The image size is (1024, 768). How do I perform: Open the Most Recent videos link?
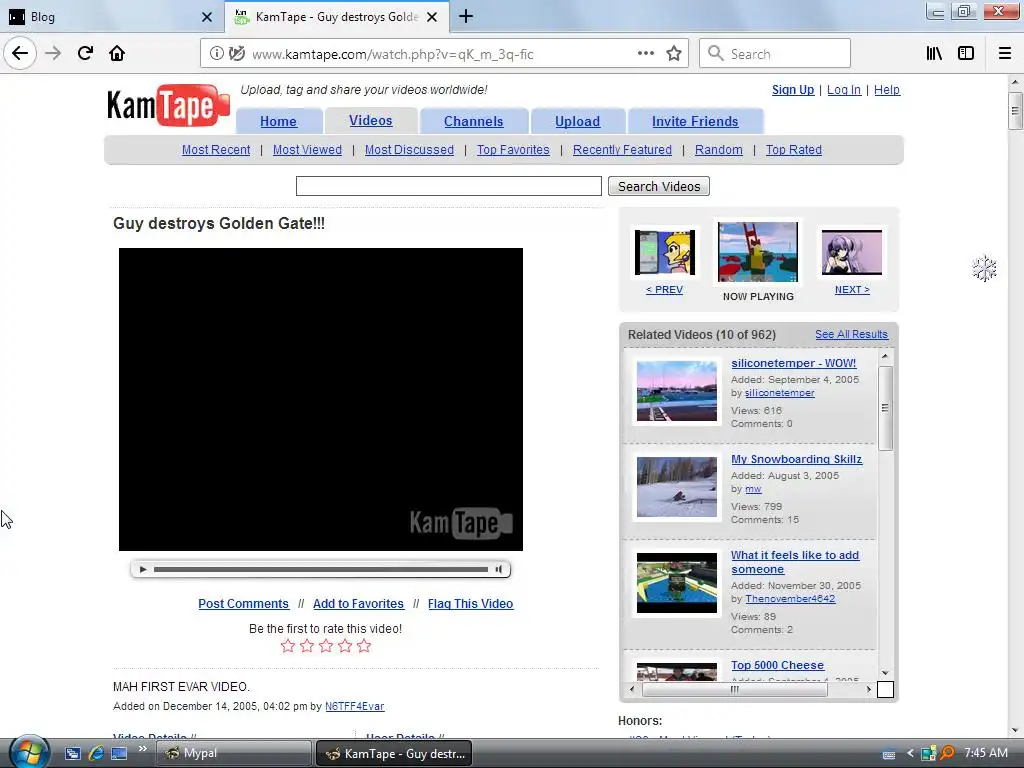coord(216,150)
